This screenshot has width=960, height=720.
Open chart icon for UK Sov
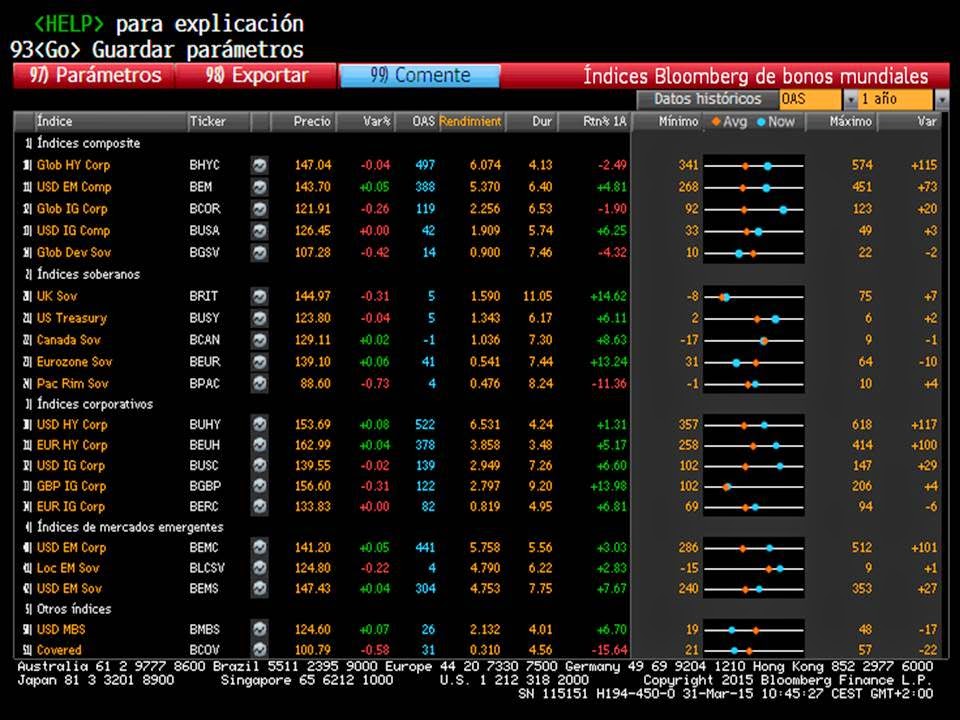click(x=260, y=296)
